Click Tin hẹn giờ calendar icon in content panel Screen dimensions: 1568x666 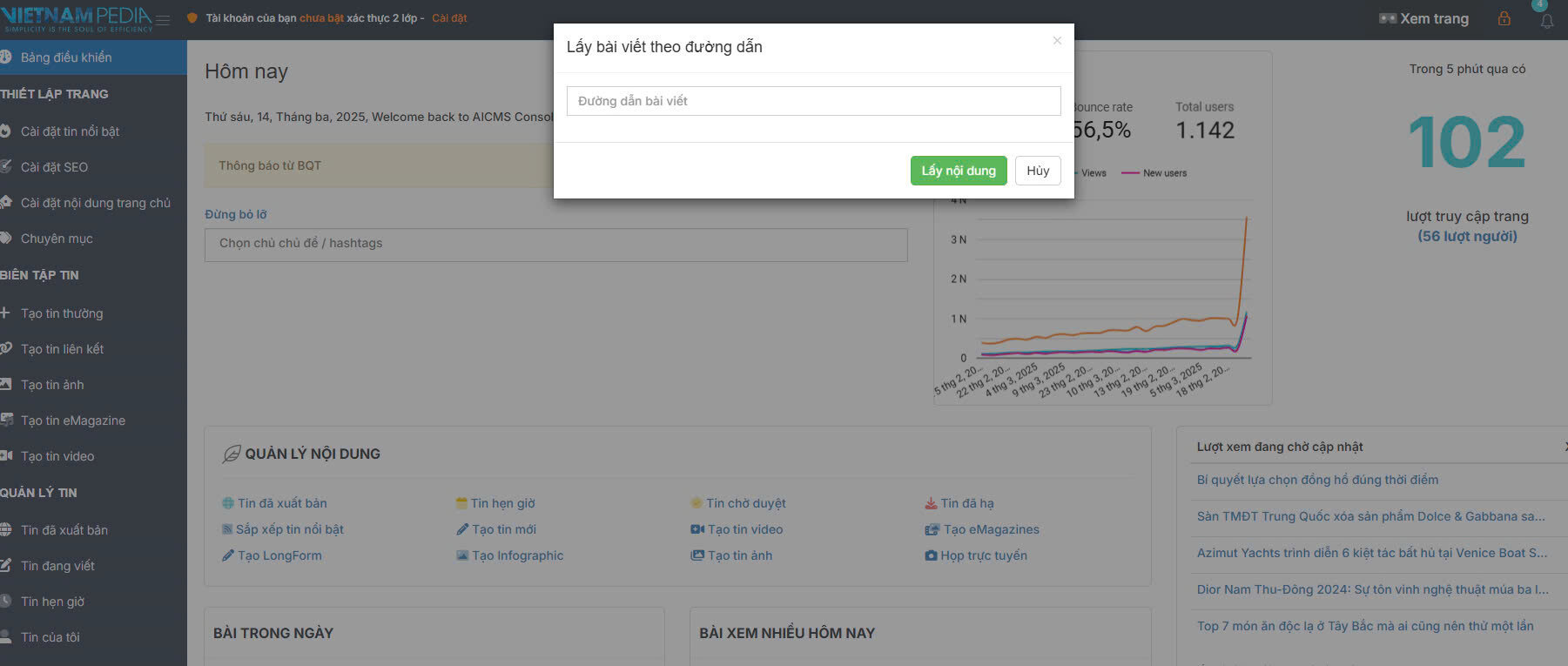pos(461,503)
